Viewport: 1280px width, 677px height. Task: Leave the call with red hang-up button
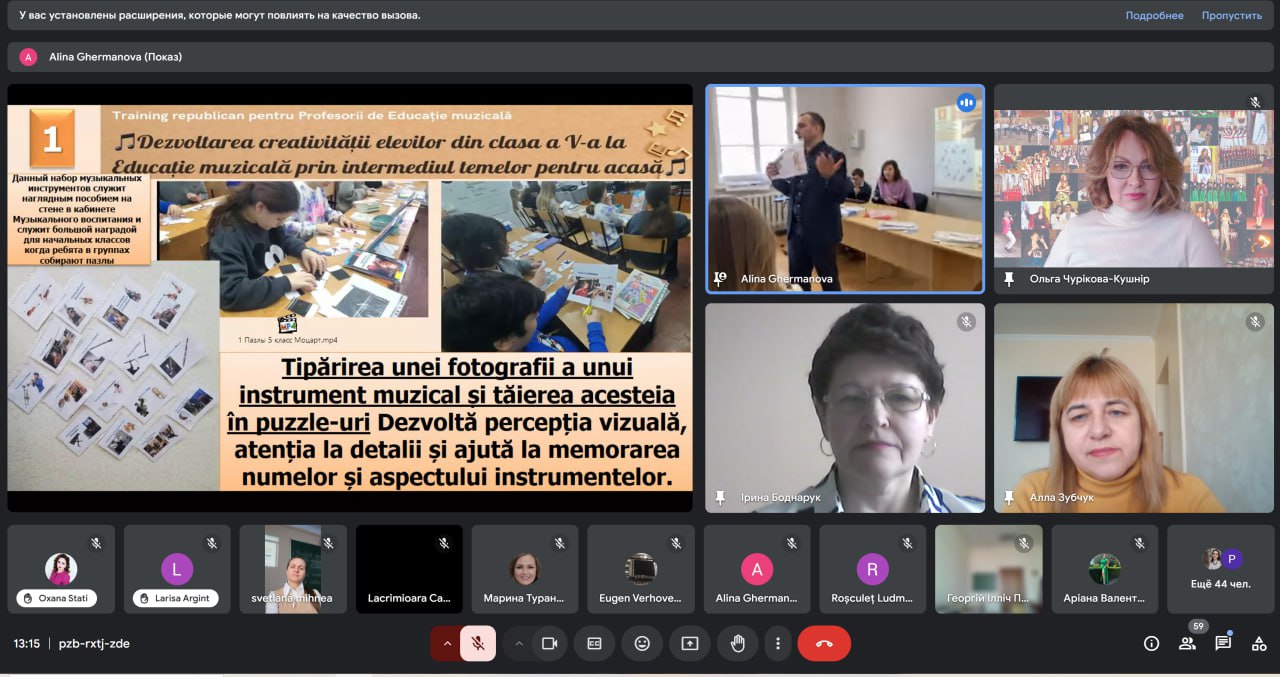tap(824, 644)
